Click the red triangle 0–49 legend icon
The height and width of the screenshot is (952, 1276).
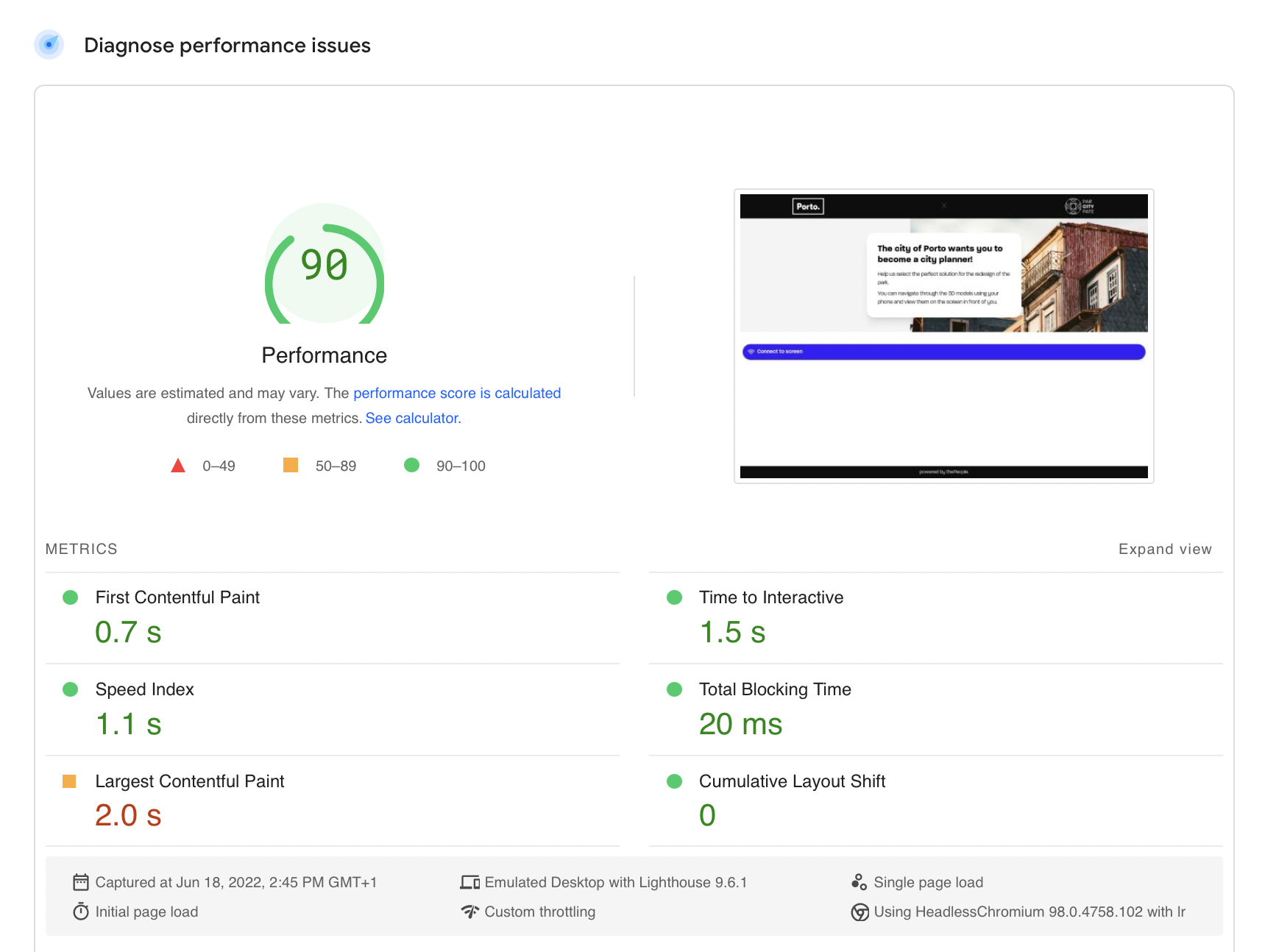[178, 466]
